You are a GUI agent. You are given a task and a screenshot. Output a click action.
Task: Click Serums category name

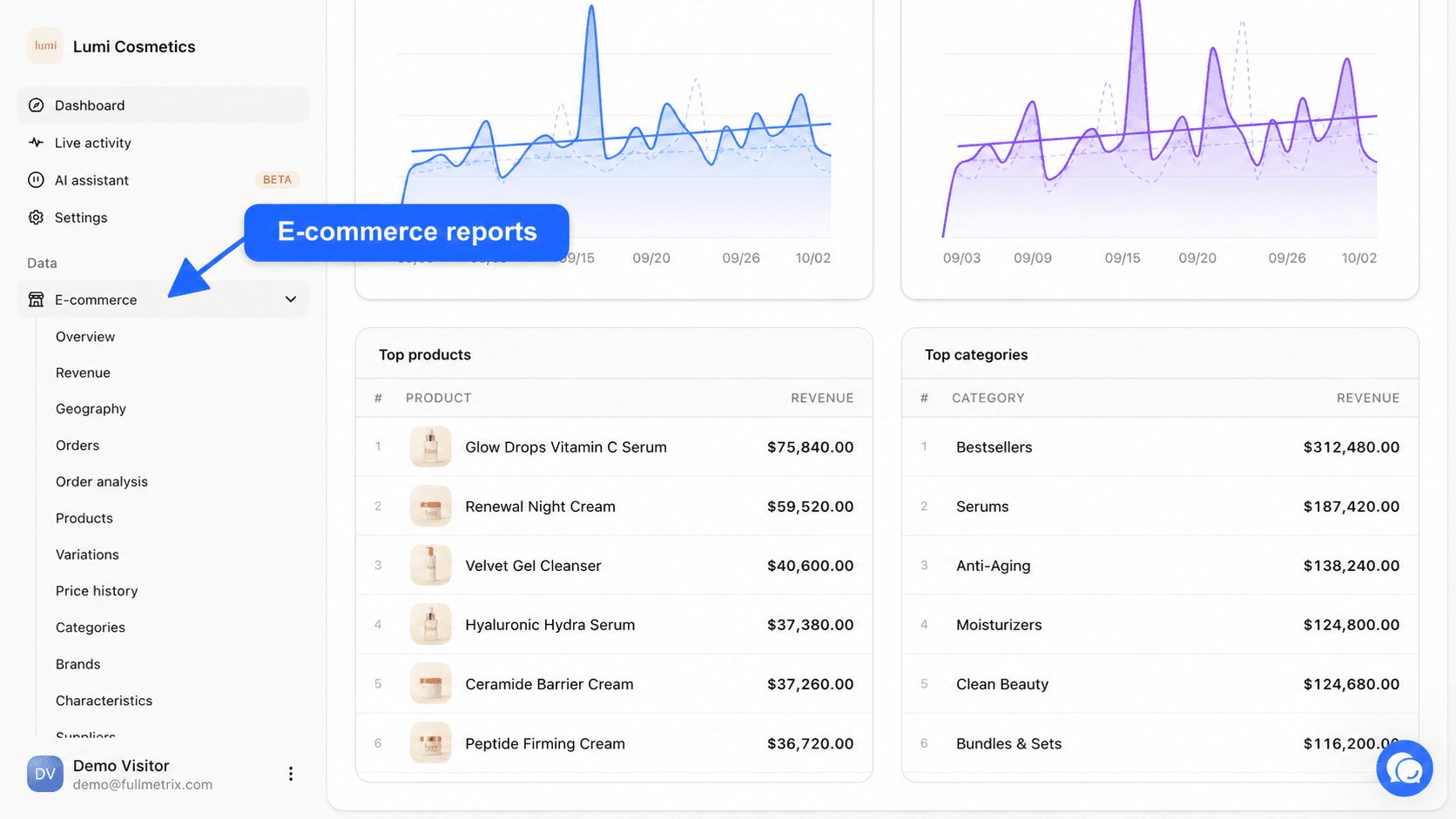tap(982, 507)
